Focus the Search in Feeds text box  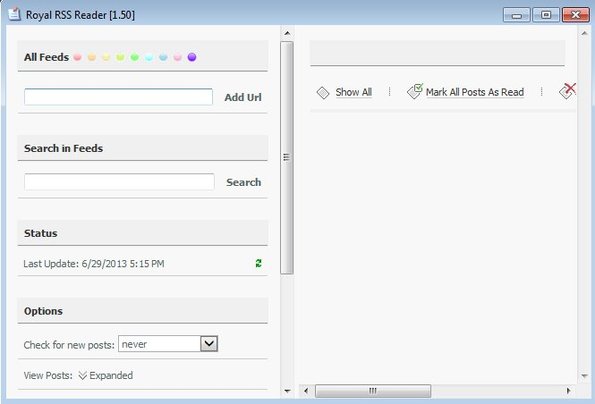119,182
